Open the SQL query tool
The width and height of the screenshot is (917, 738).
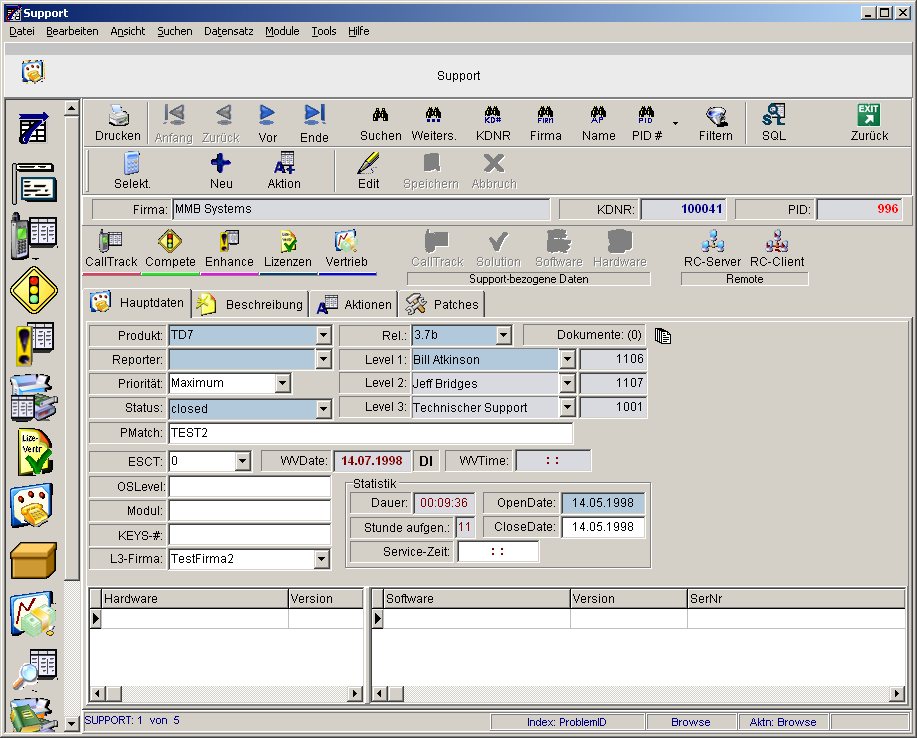773,123
